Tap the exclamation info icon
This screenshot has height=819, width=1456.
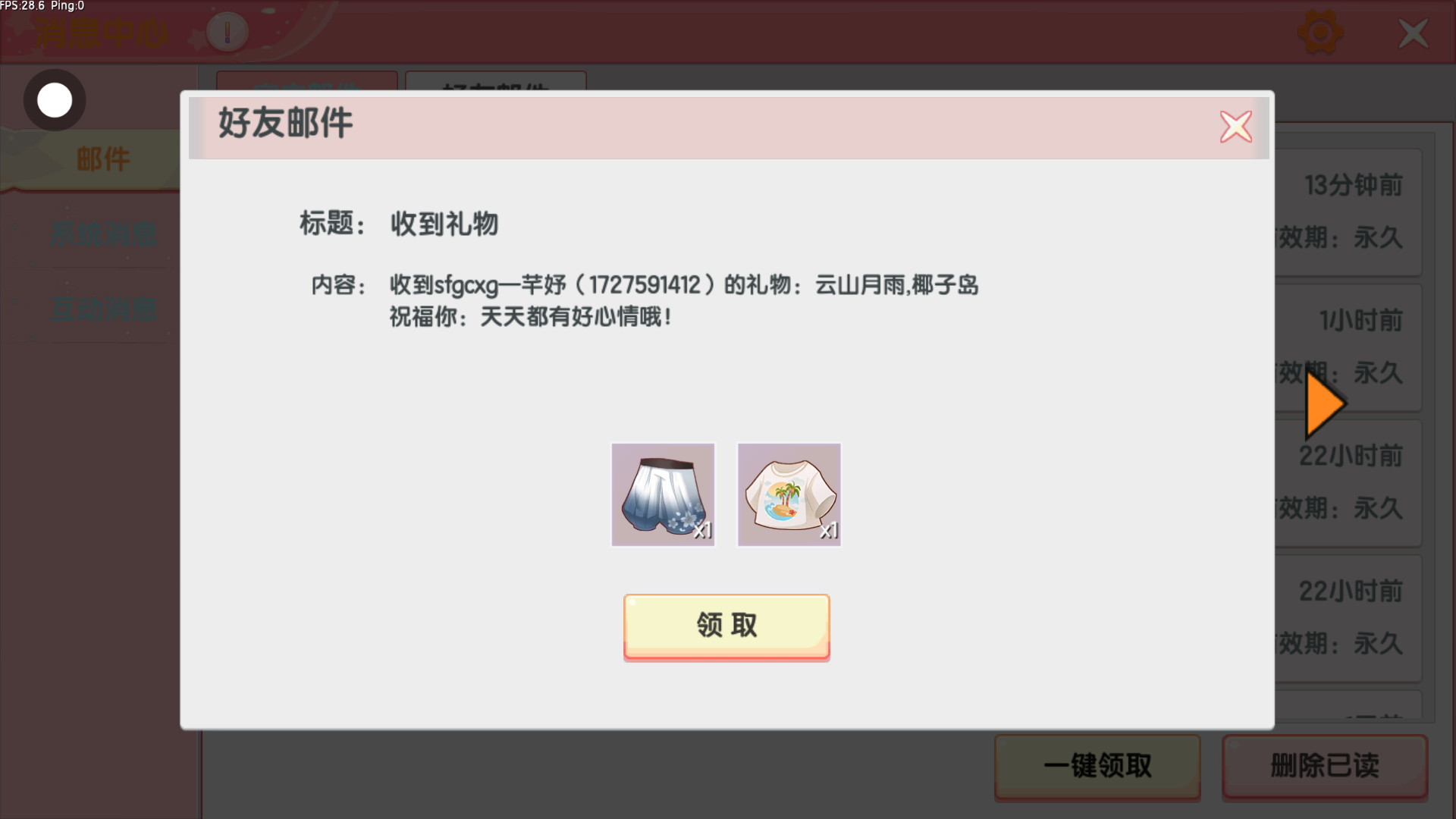tap(227, 32)
